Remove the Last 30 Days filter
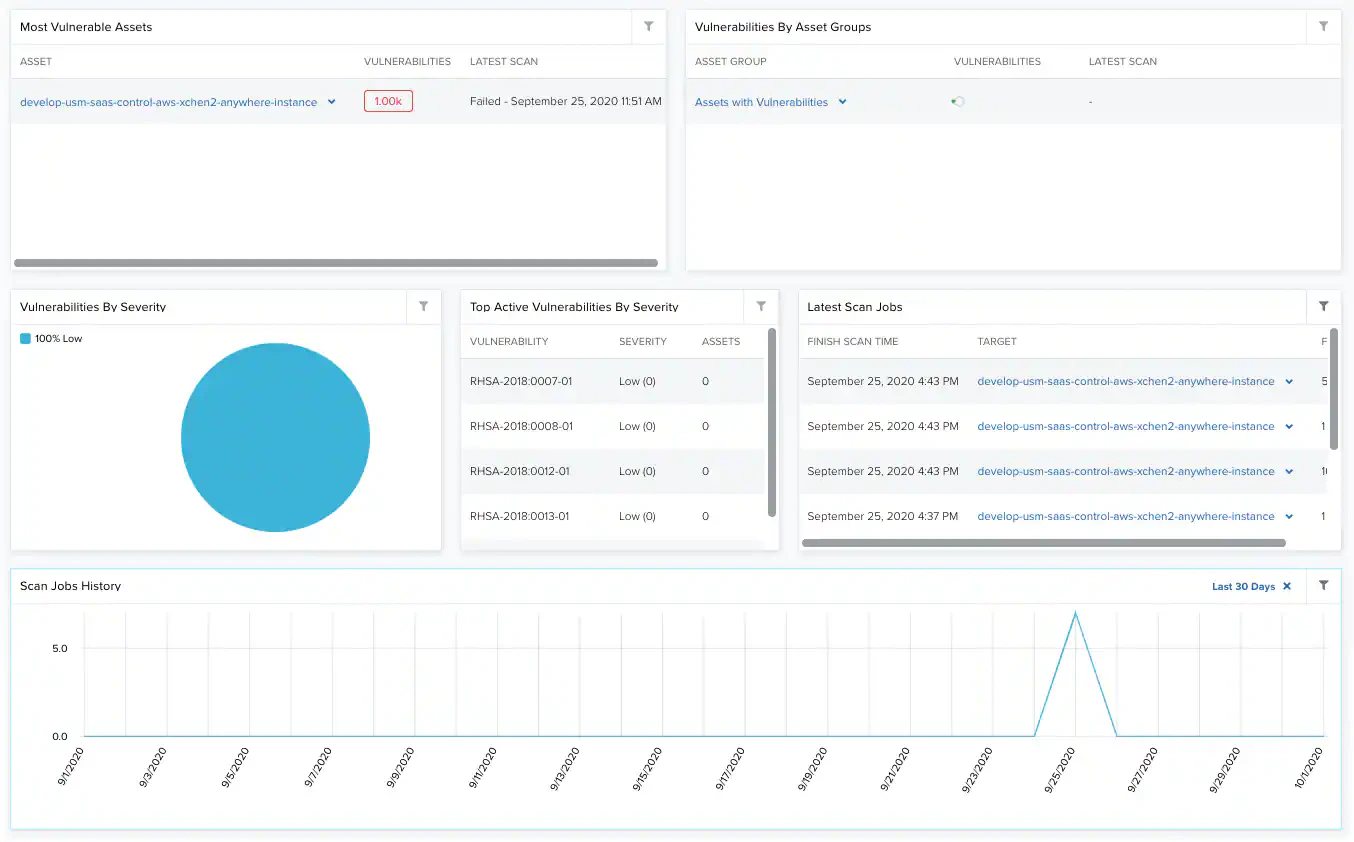 coord(1287,586)
